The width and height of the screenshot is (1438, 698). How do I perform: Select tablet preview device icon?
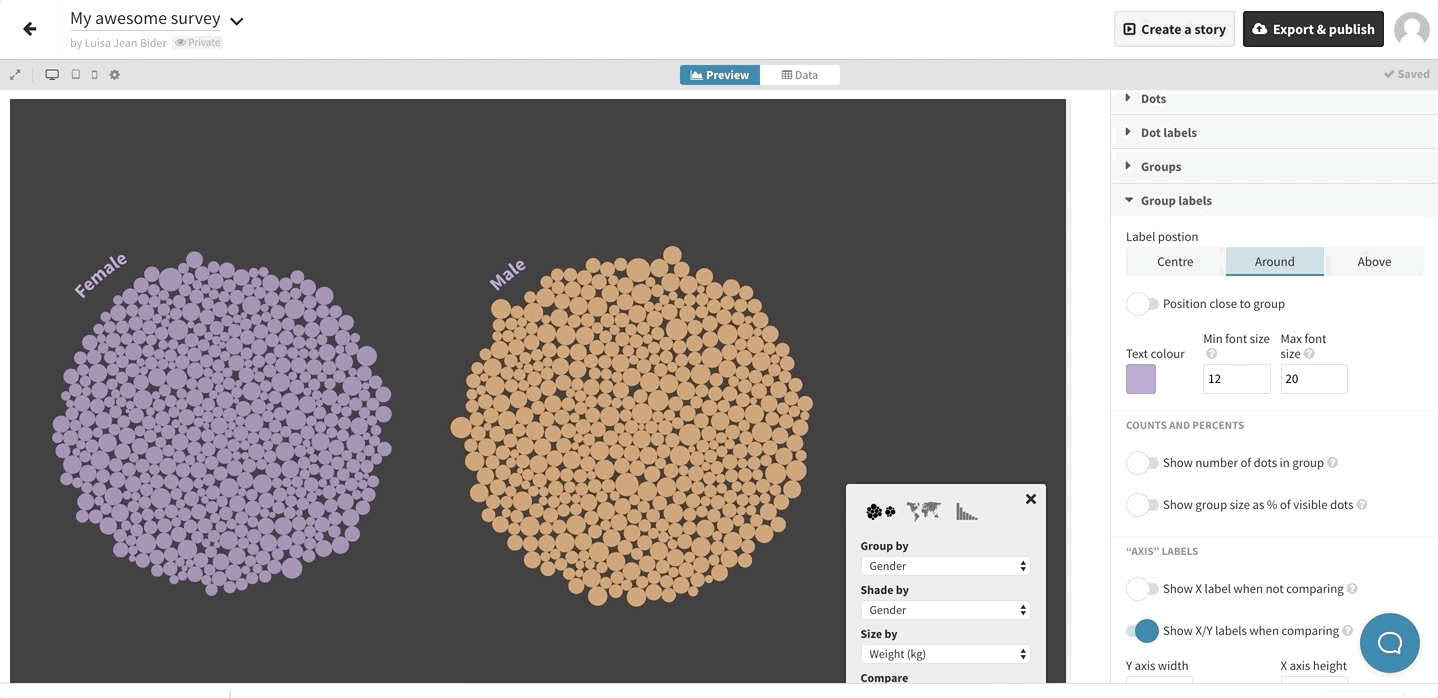(x=75, y=75)
